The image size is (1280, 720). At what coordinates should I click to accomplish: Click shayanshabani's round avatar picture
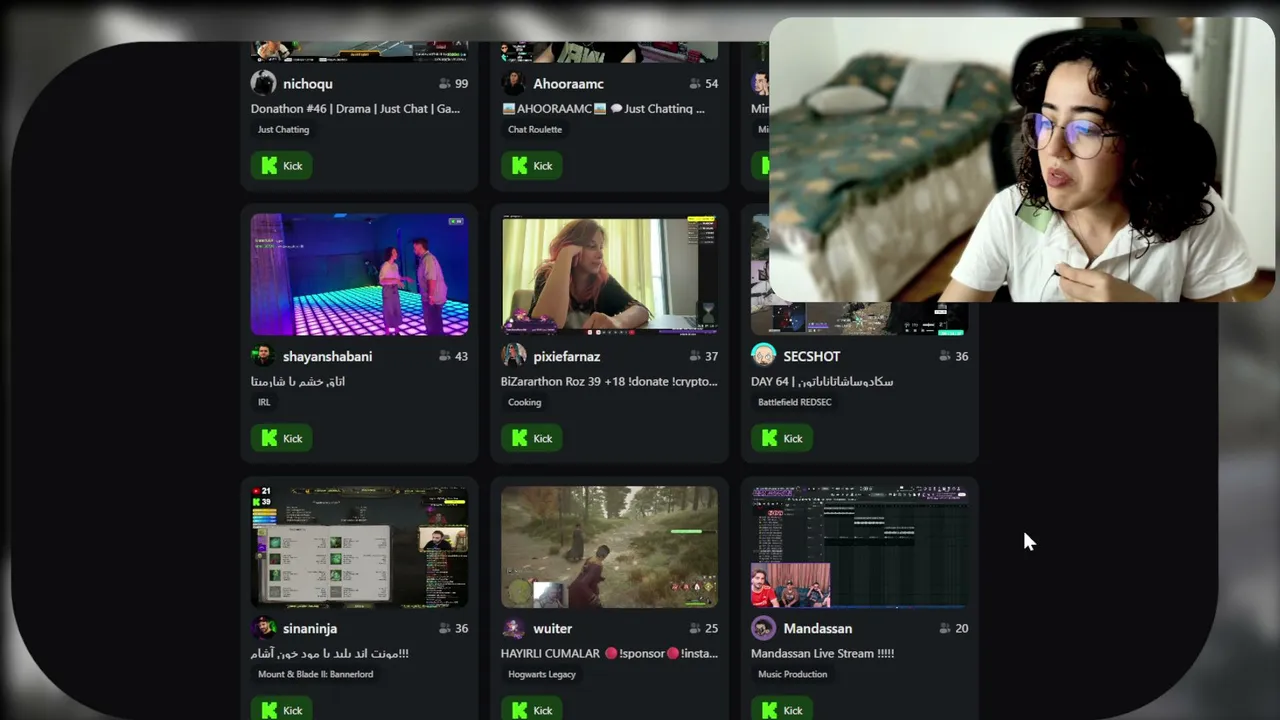tap(263, 356)
